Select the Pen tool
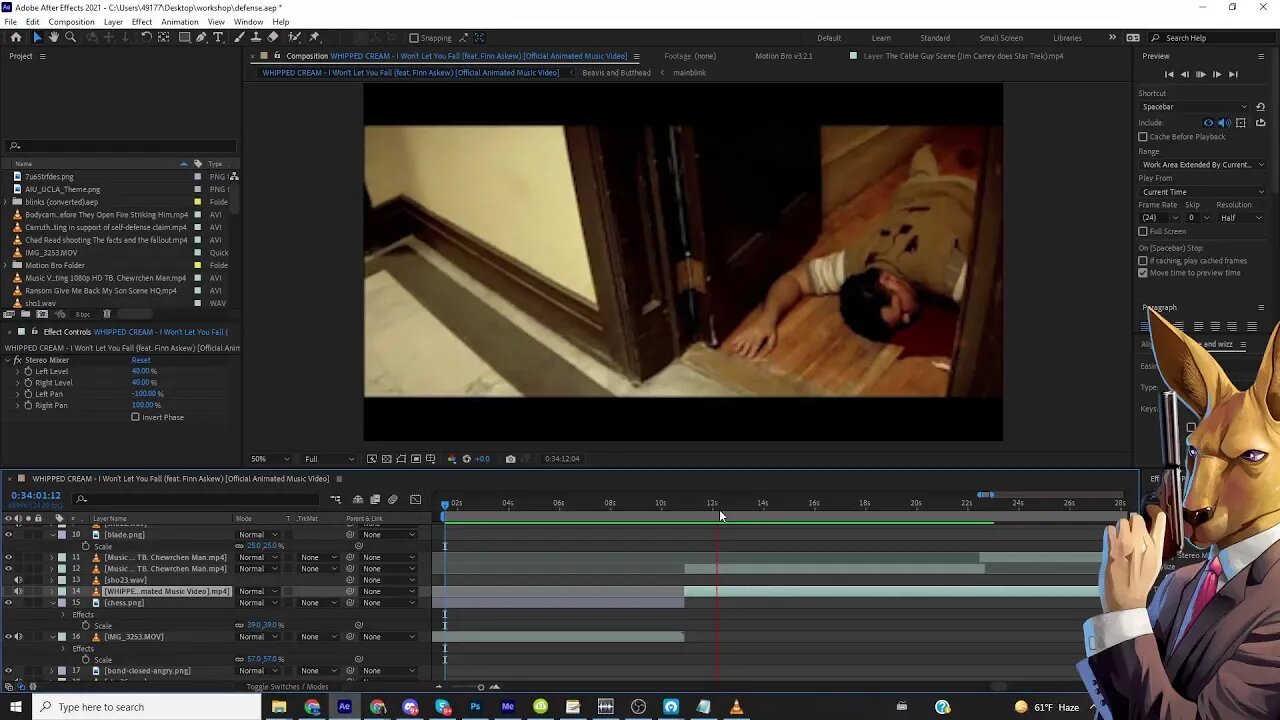This screenshot has width=1280, height=720. [x=201, y=37]
